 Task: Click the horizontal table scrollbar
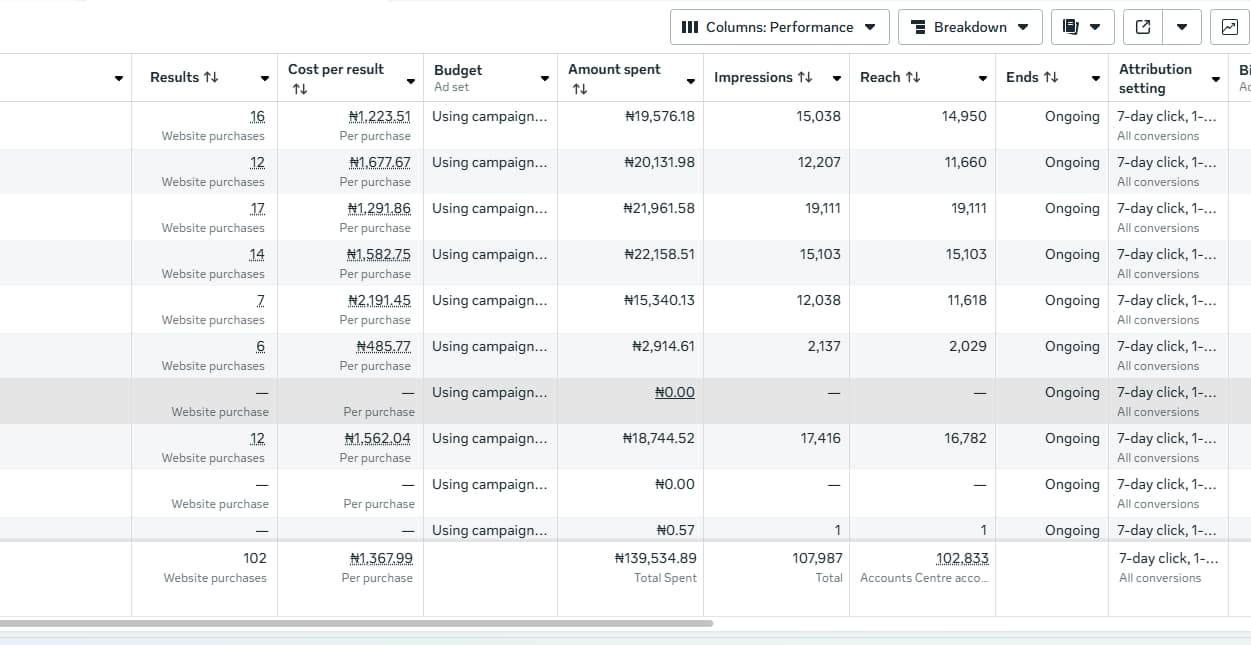(356, 623)
